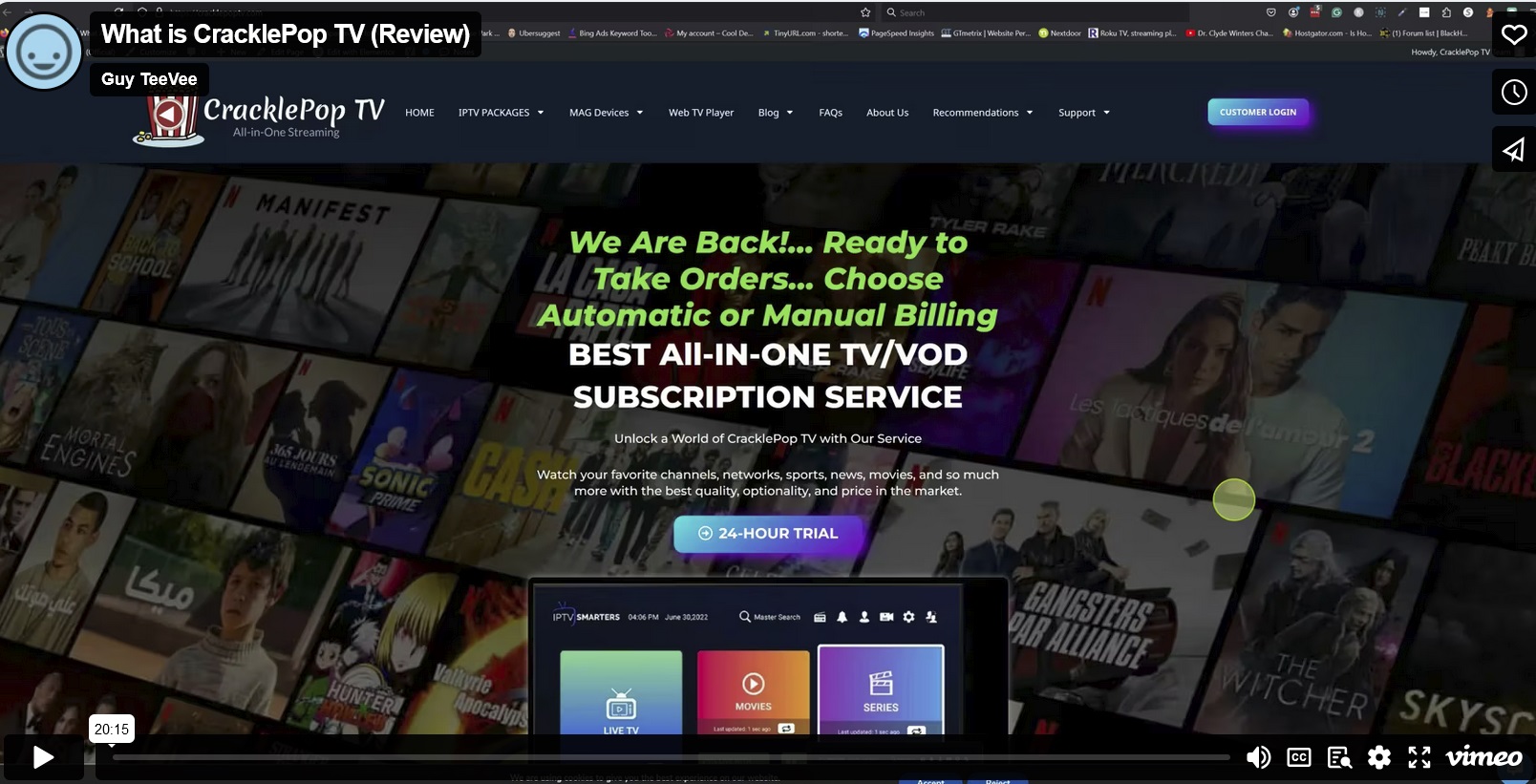
Task: Open Guy TeeVee author link
Action: click(149, 79)
